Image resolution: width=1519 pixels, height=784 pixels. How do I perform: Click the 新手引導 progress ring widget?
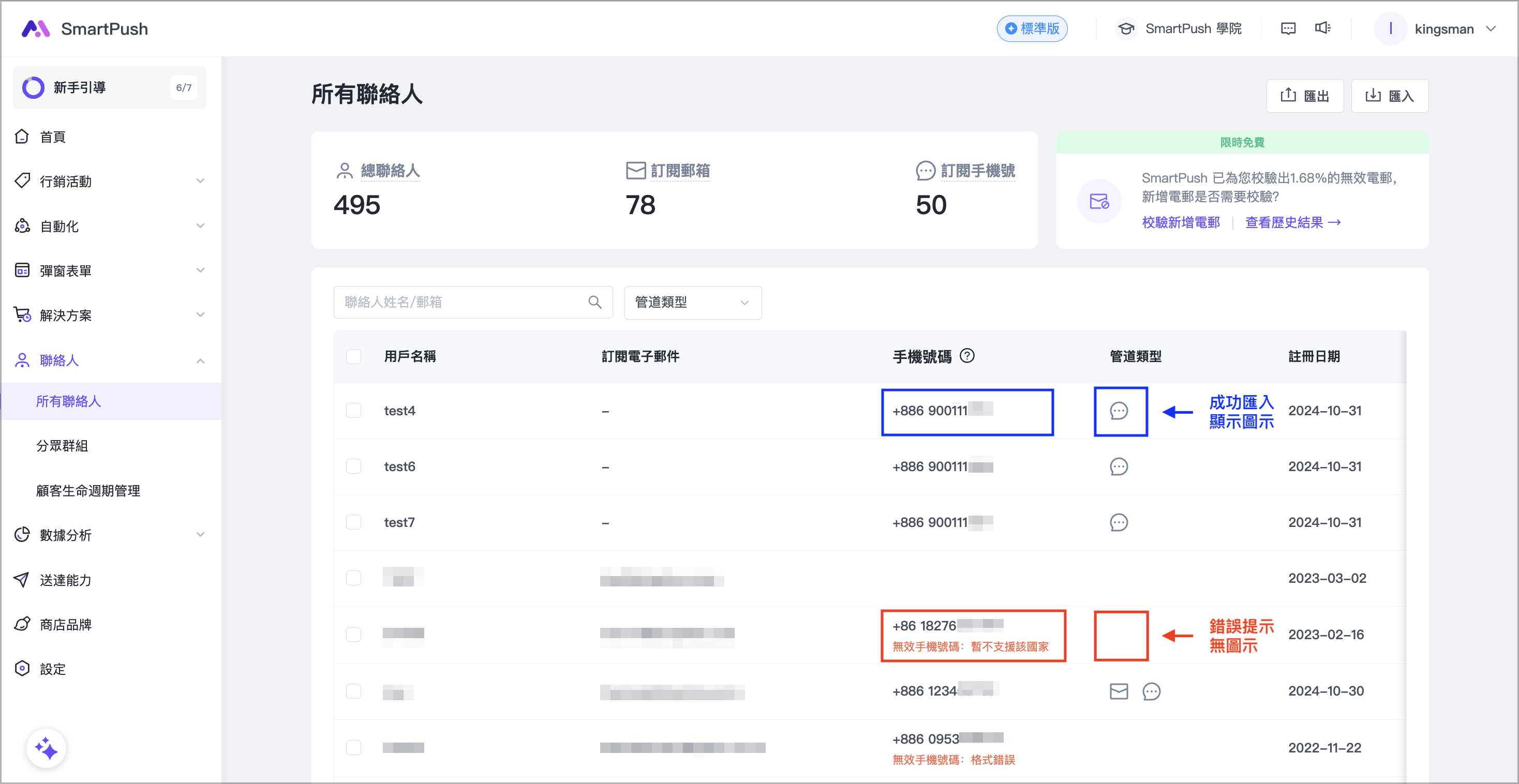(33, 87)
